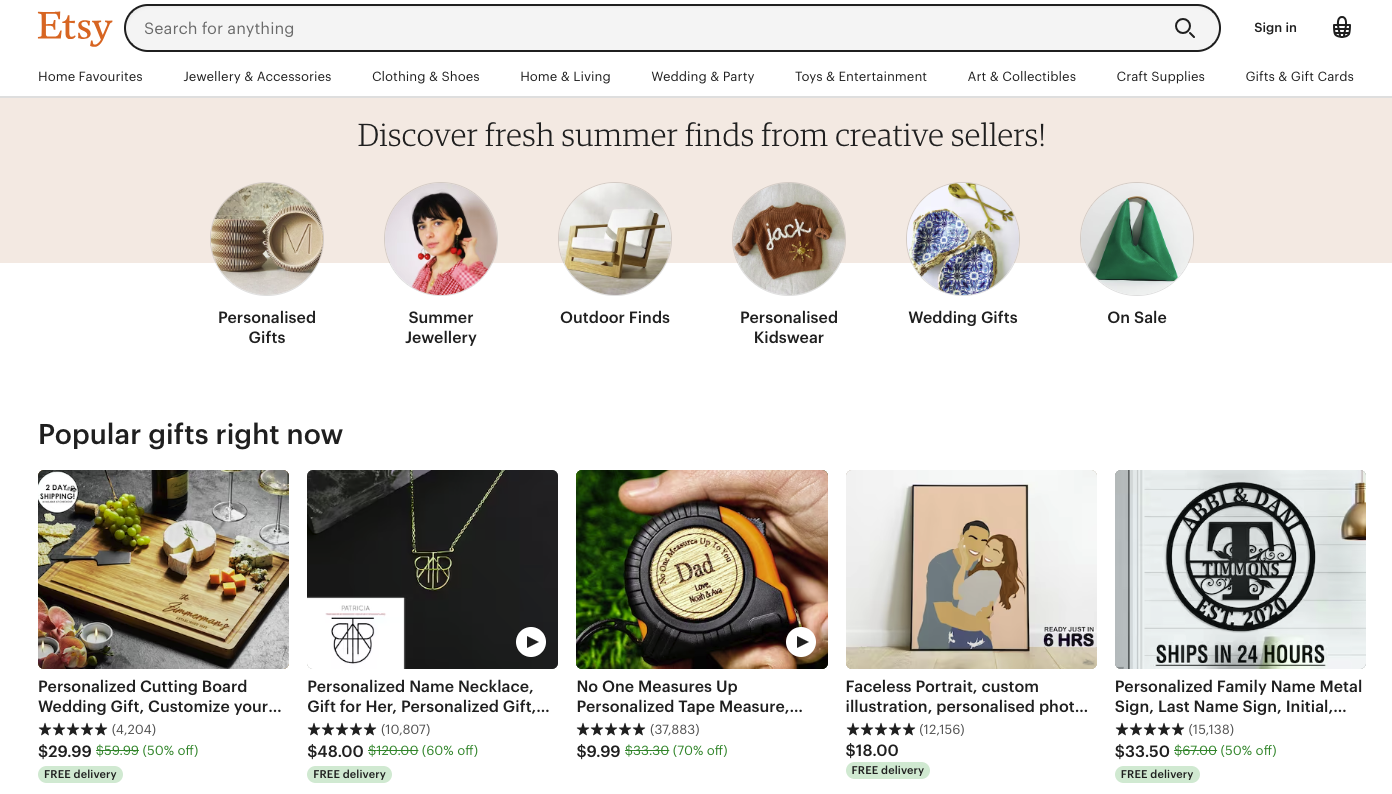View the Faceless Portrait custom illustration listing
Screen dimensions: 1392x794
pos(970,569)
